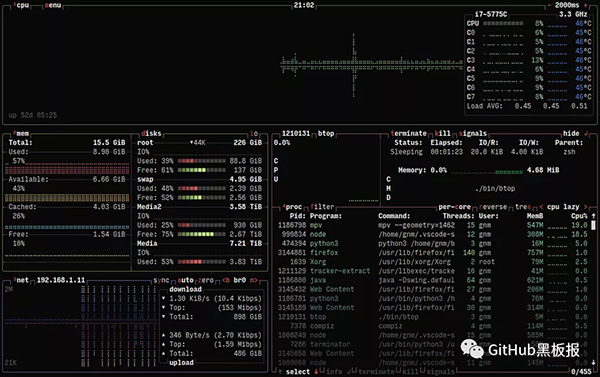The width and height of the screenshot is (600, 377).
Task: Select the firefox process row
Action: [432, 253]
